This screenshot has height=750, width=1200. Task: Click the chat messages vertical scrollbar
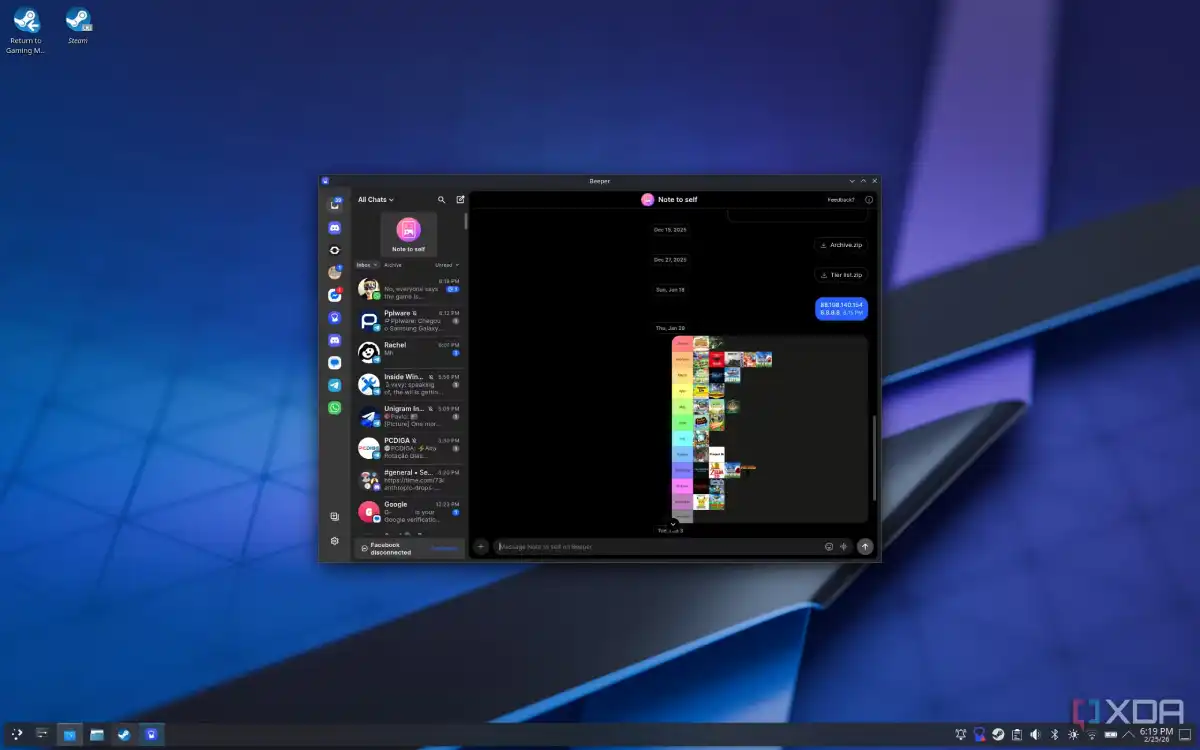tap(874, 457)
